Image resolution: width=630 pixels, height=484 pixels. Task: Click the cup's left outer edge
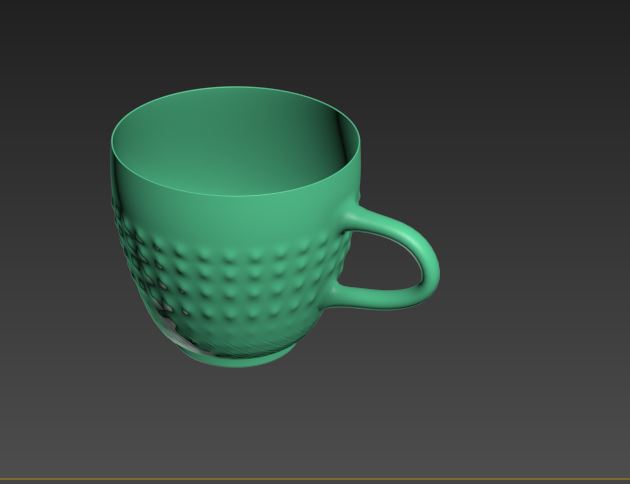pyautogui.click(x=111, y=200)
